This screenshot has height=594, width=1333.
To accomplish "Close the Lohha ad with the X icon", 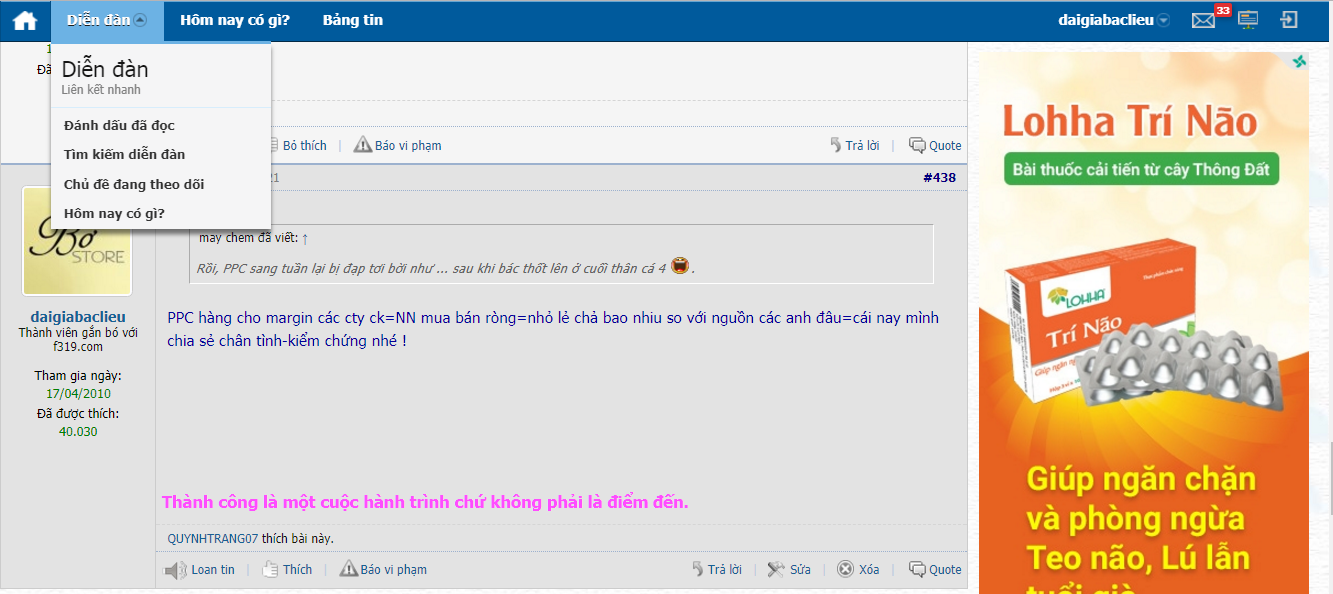I will (x=1299, y=62).
